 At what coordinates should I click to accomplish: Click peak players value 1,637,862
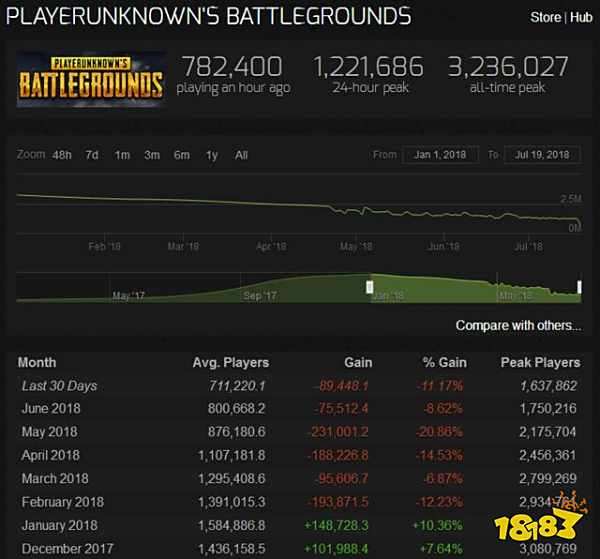(548, 386)
